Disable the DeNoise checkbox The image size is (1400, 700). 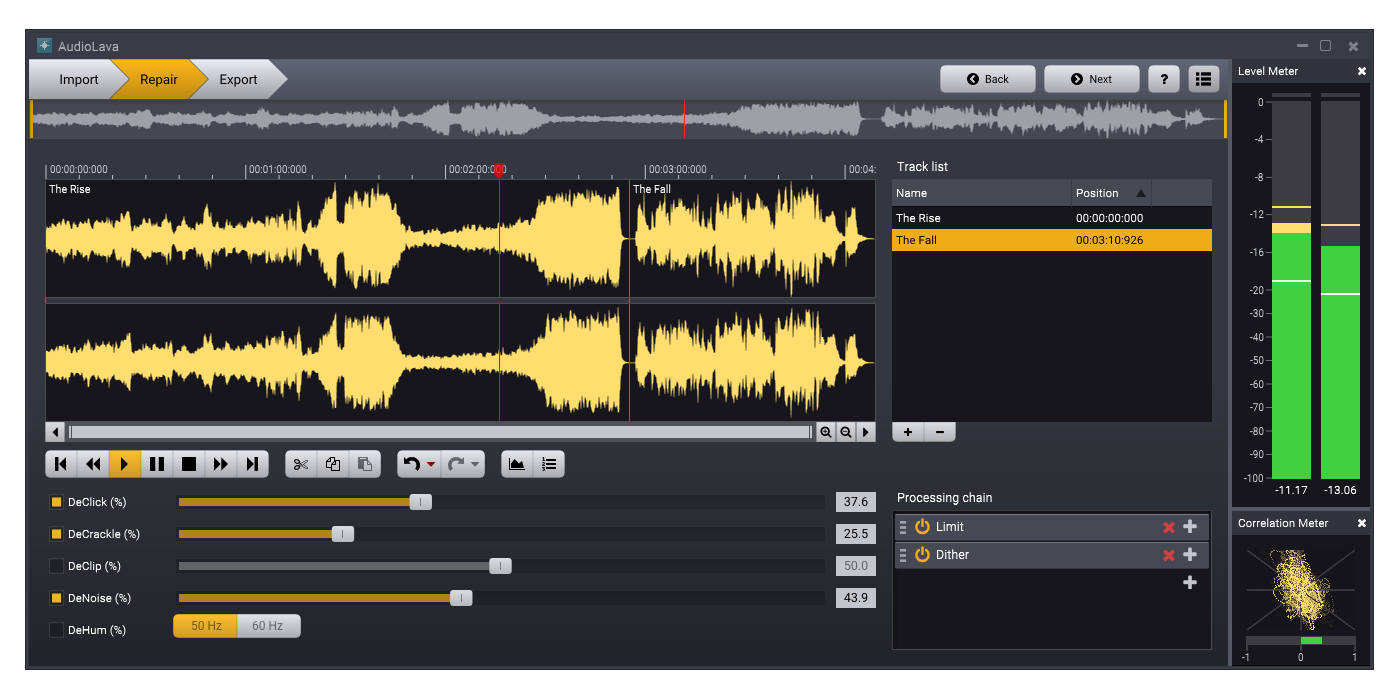pyautogui.click(x=57, y=598)
